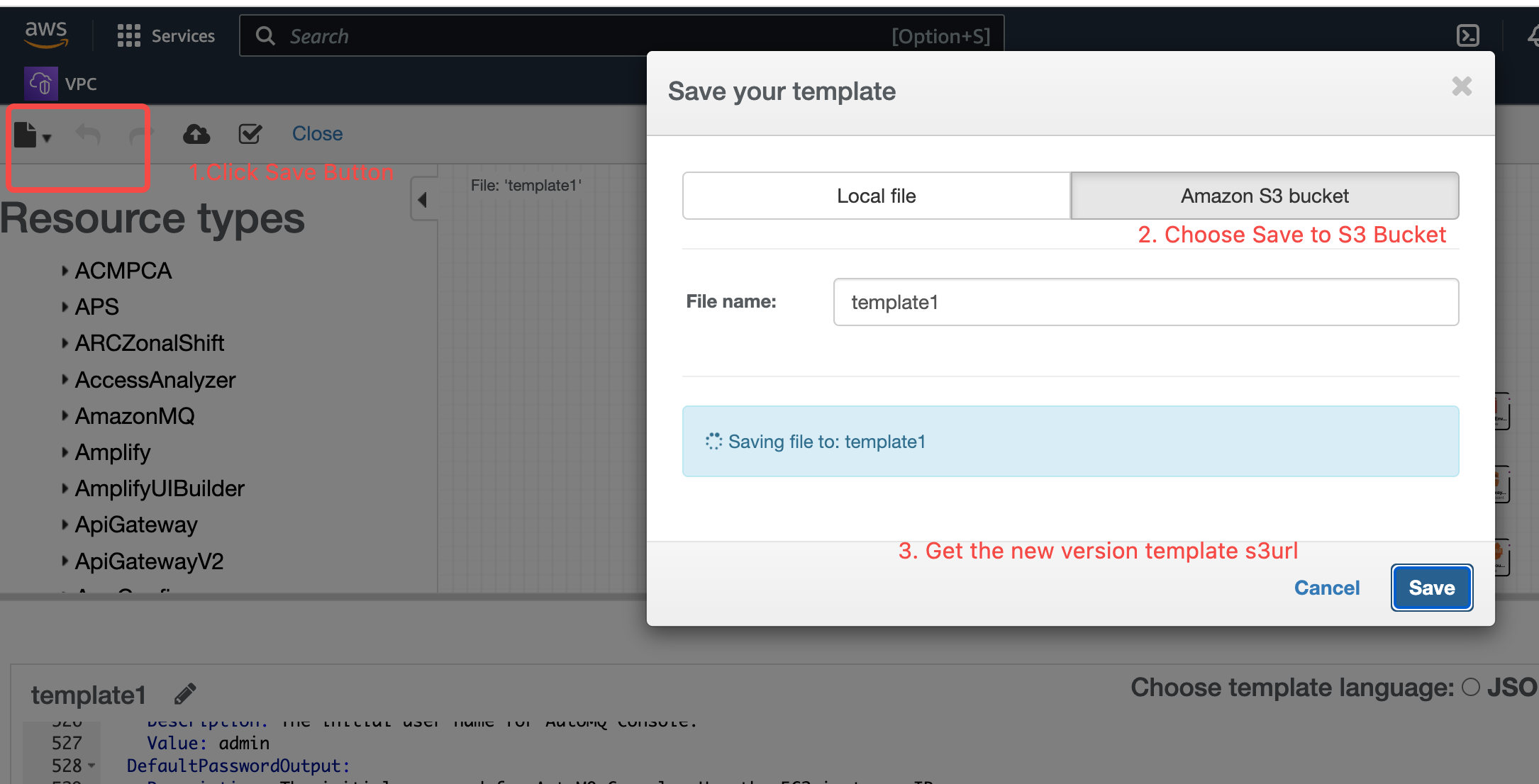
Task: Click the Save button
Action: point(1432,588)
